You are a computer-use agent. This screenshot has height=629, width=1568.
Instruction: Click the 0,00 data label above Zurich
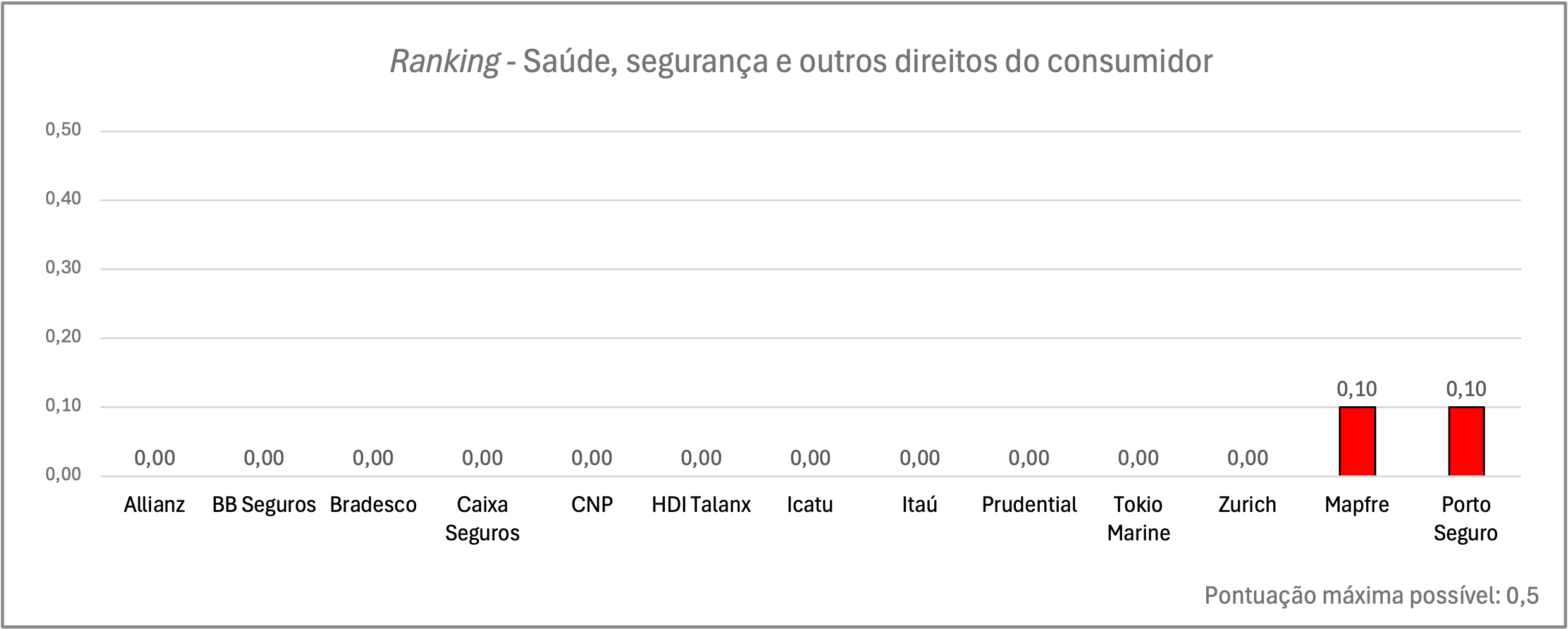click(x=1247, y=458)
